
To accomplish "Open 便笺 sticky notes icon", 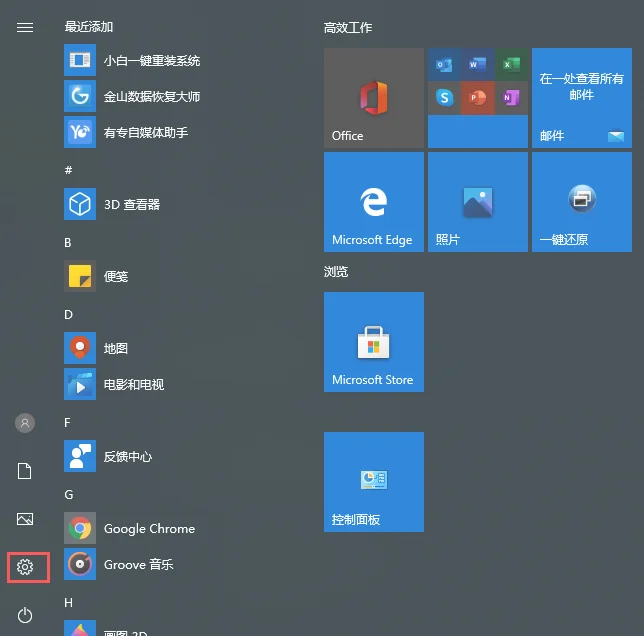I will 80,276.
